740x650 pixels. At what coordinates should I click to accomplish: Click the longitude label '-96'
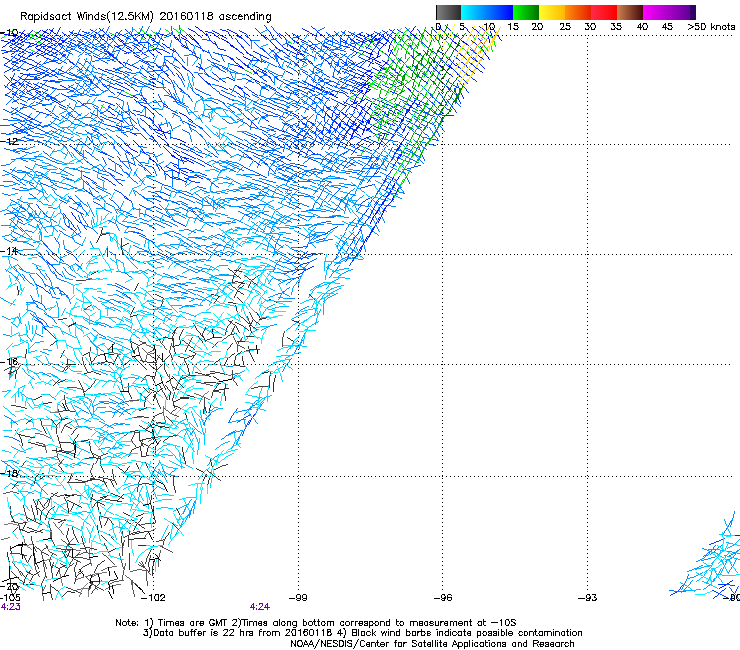click(x=443, y=598)
